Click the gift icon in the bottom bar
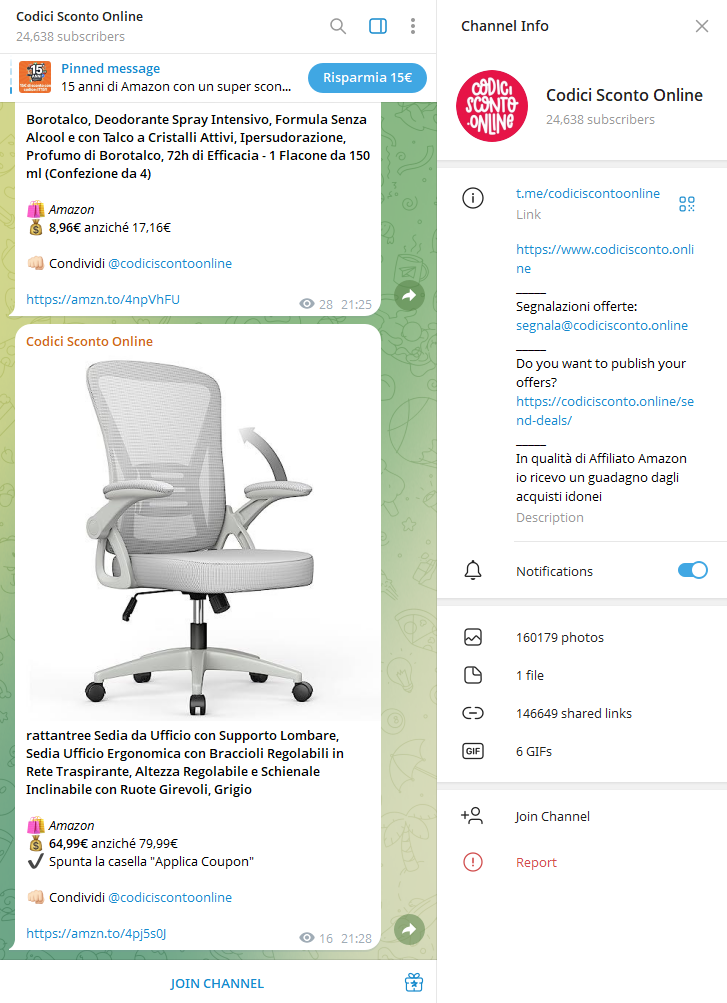The height and width of the screenshot is (1003, 727). pos(414,983)
